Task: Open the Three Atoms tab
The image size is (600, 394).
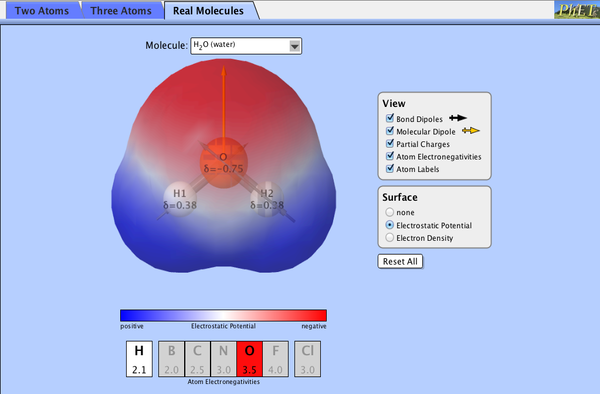Action: click(121, 11)
